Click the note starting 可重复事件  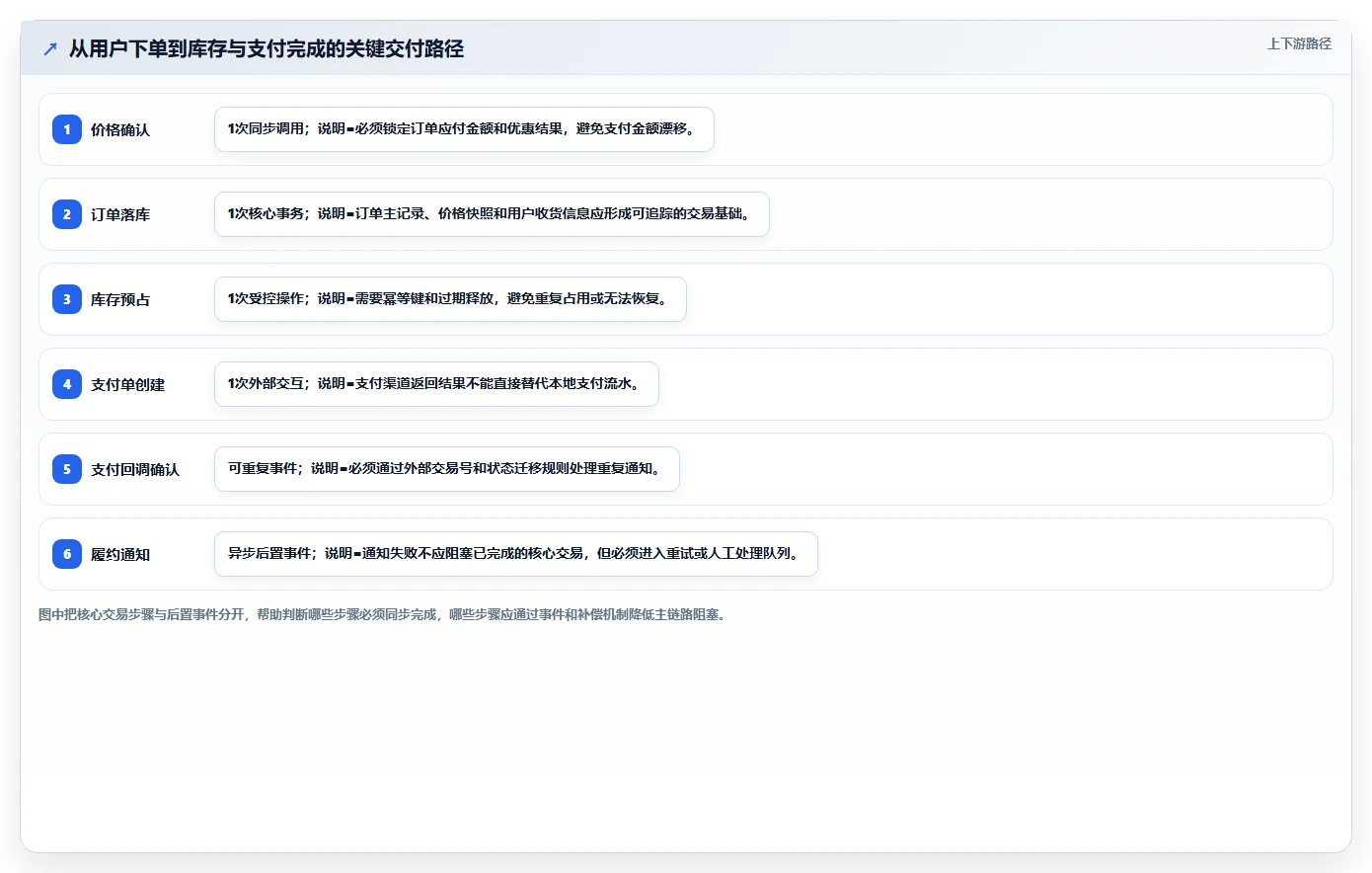(x=447, y=469)
